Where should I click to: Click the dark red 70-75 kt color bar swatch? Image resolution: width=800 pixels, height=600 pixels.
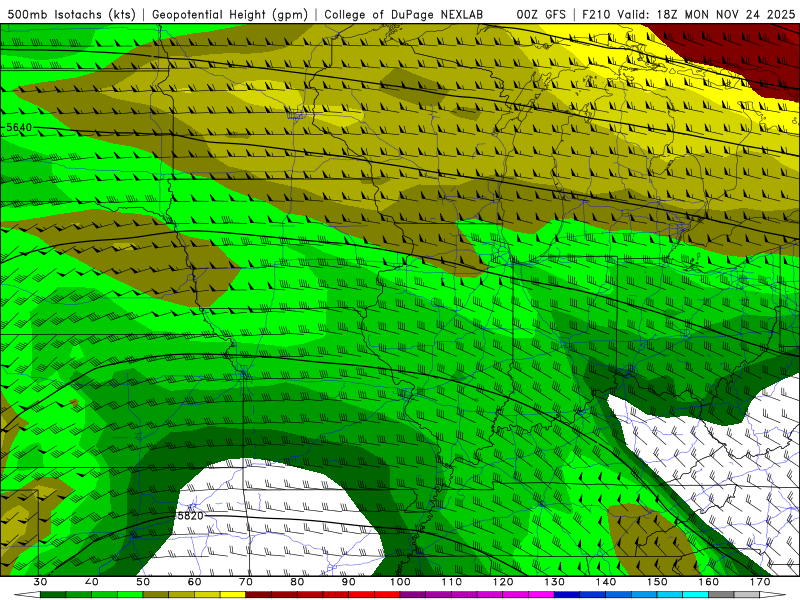259,595
